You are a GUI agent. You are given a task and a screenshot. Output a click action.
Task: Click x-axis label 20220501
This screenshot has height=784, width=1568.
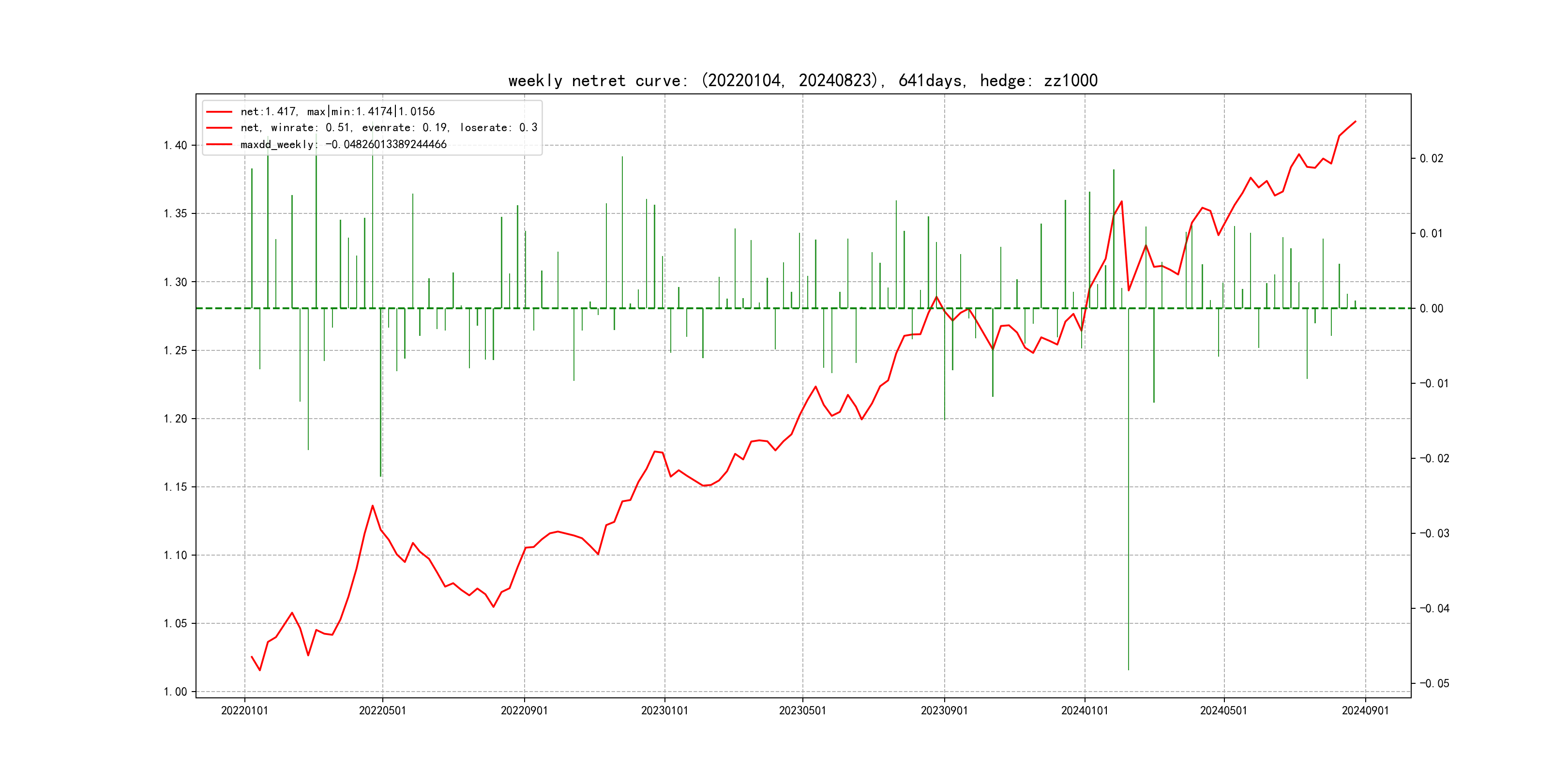pyautogui.click(x=382, y=710)
